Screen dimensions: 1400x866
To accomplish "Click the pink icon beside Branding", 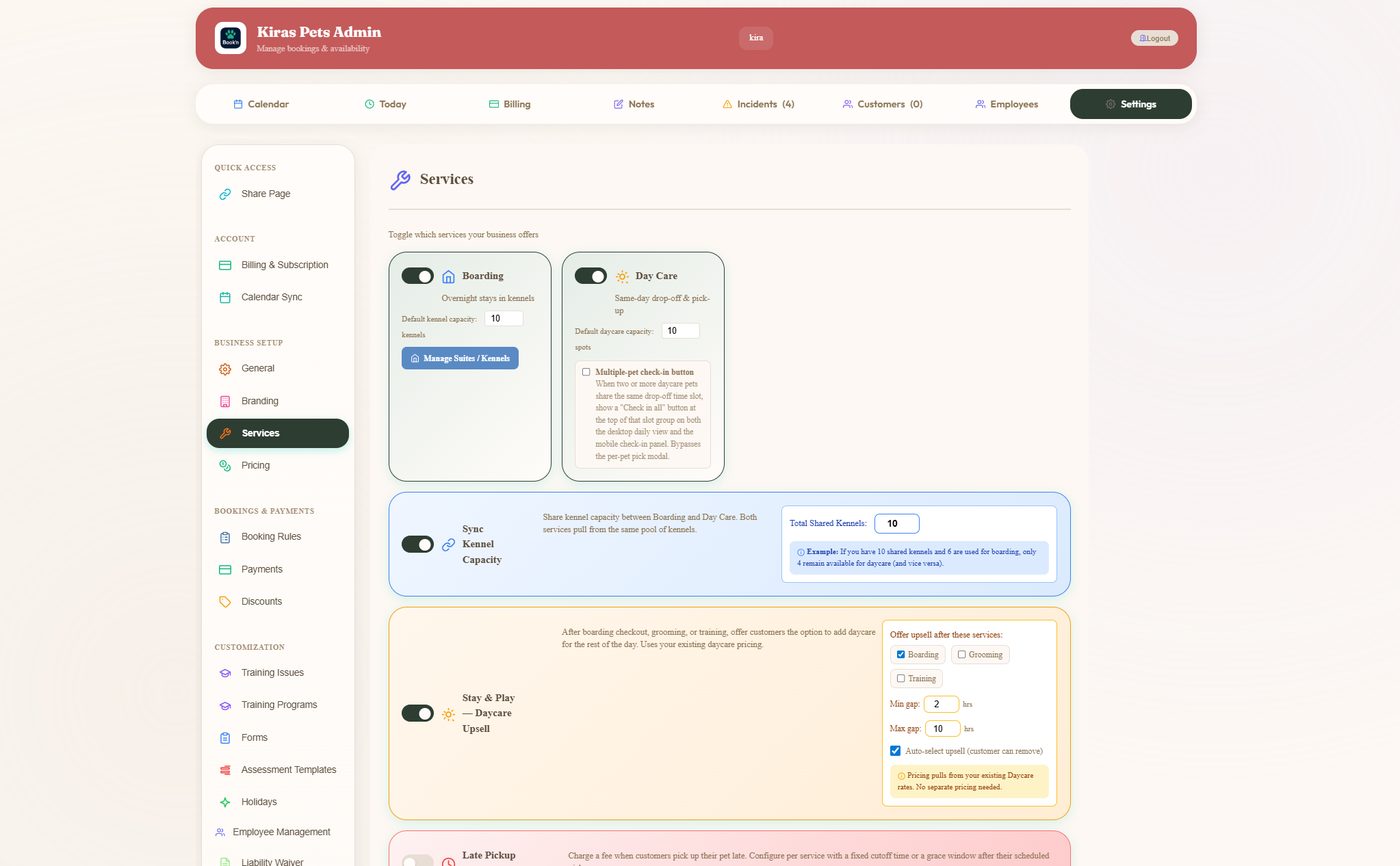I will tap(225, 401).
